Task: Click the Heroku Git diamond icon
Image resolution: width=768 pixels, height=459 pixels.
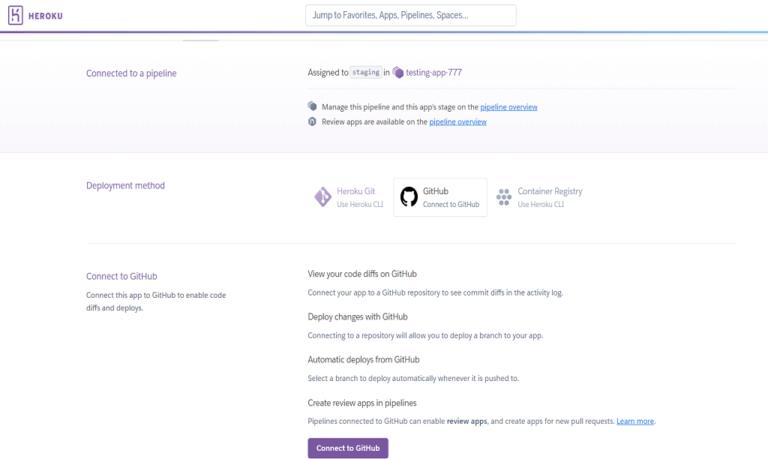Action: (x=323, y=197)
